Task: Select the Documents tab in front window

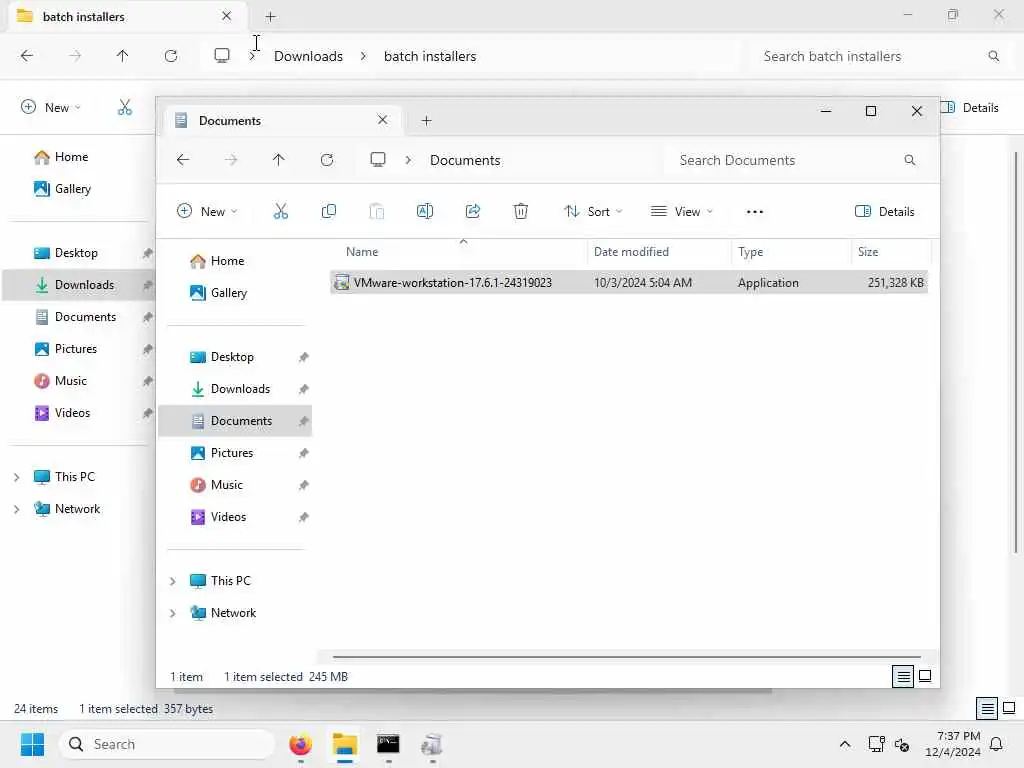Action: (x=281, y=121)
